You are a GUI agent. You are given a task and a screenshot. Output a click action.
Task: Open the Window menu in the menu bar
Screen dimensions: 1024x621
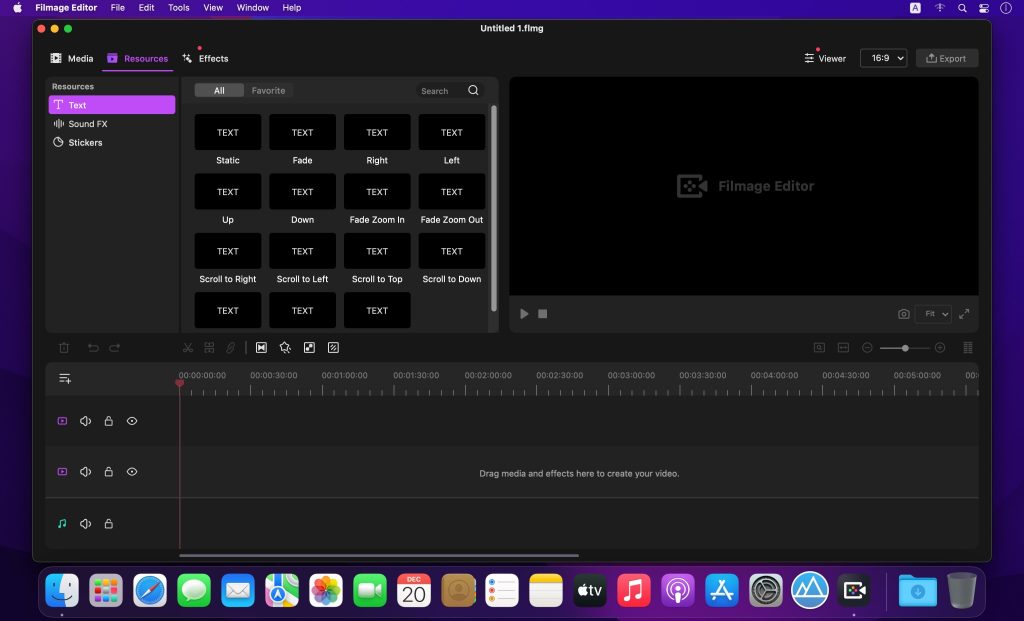click(252, 7)
